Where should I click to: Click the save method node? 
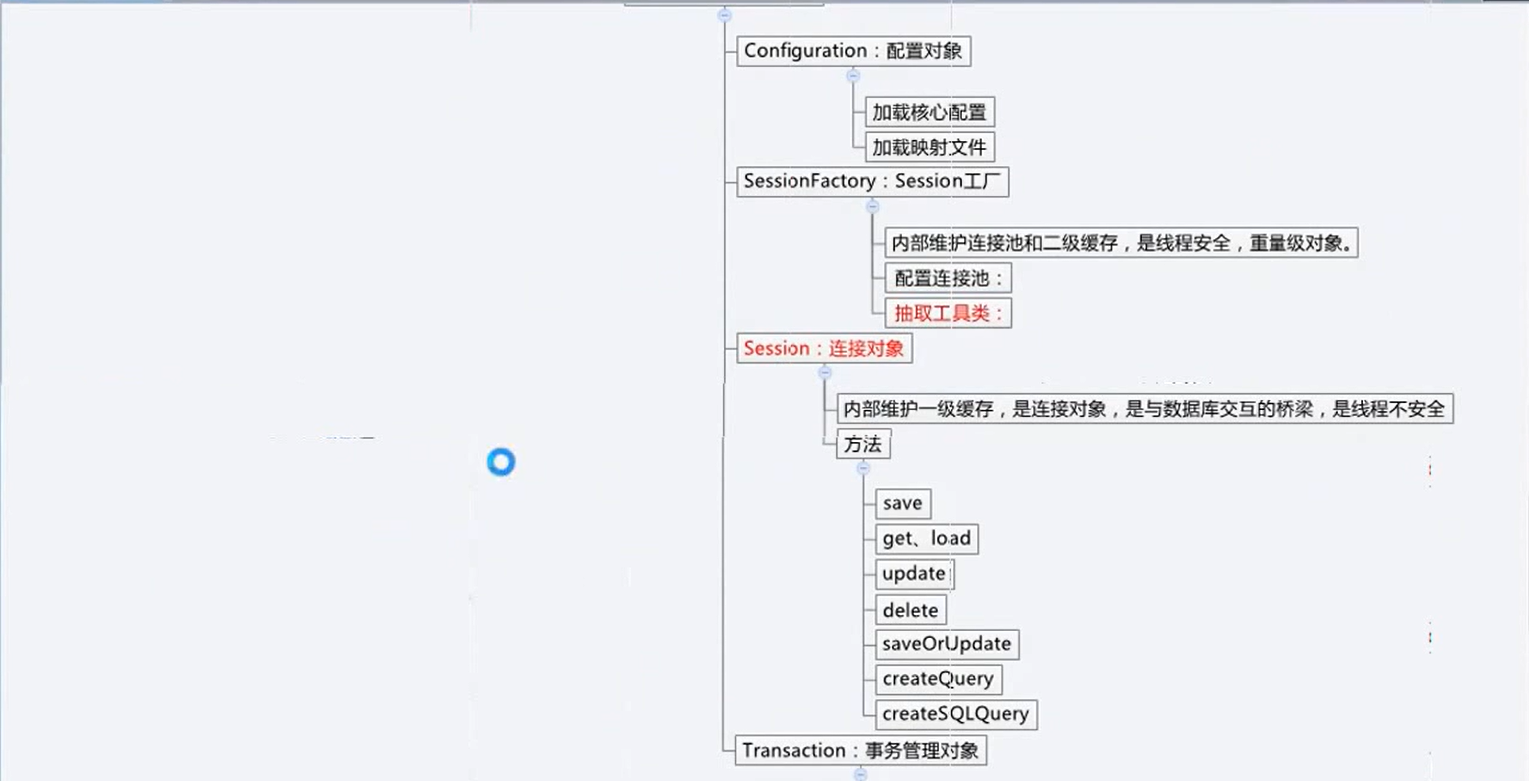click(902, 503)
